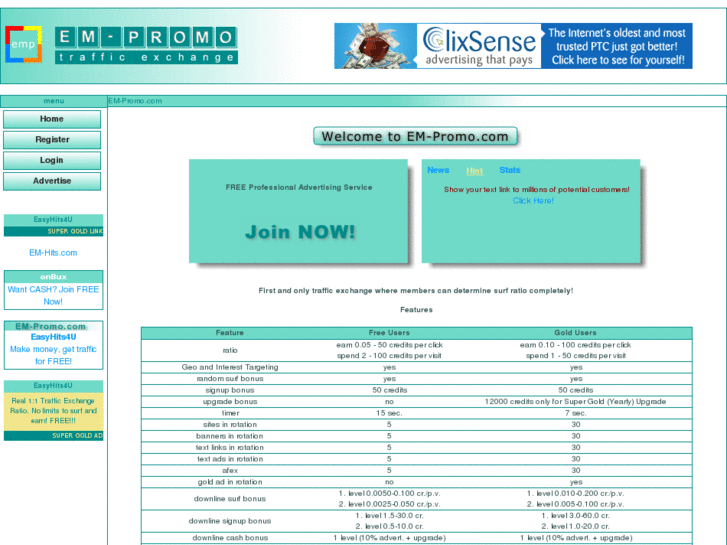Select the upgrade bonus row label

tap(230, 402)
